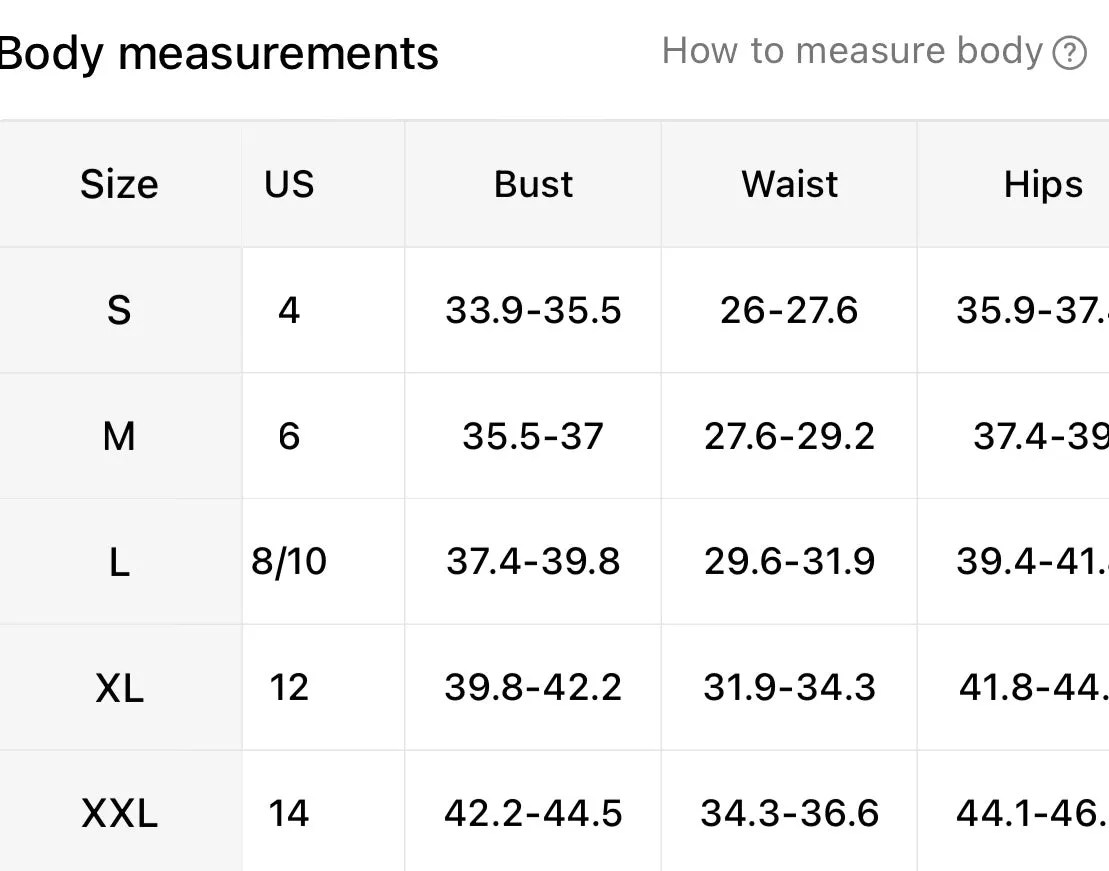Click the bust value 39.8-42.2
The width and height of the screenshot is (1109, 871).
click(533, 687)
